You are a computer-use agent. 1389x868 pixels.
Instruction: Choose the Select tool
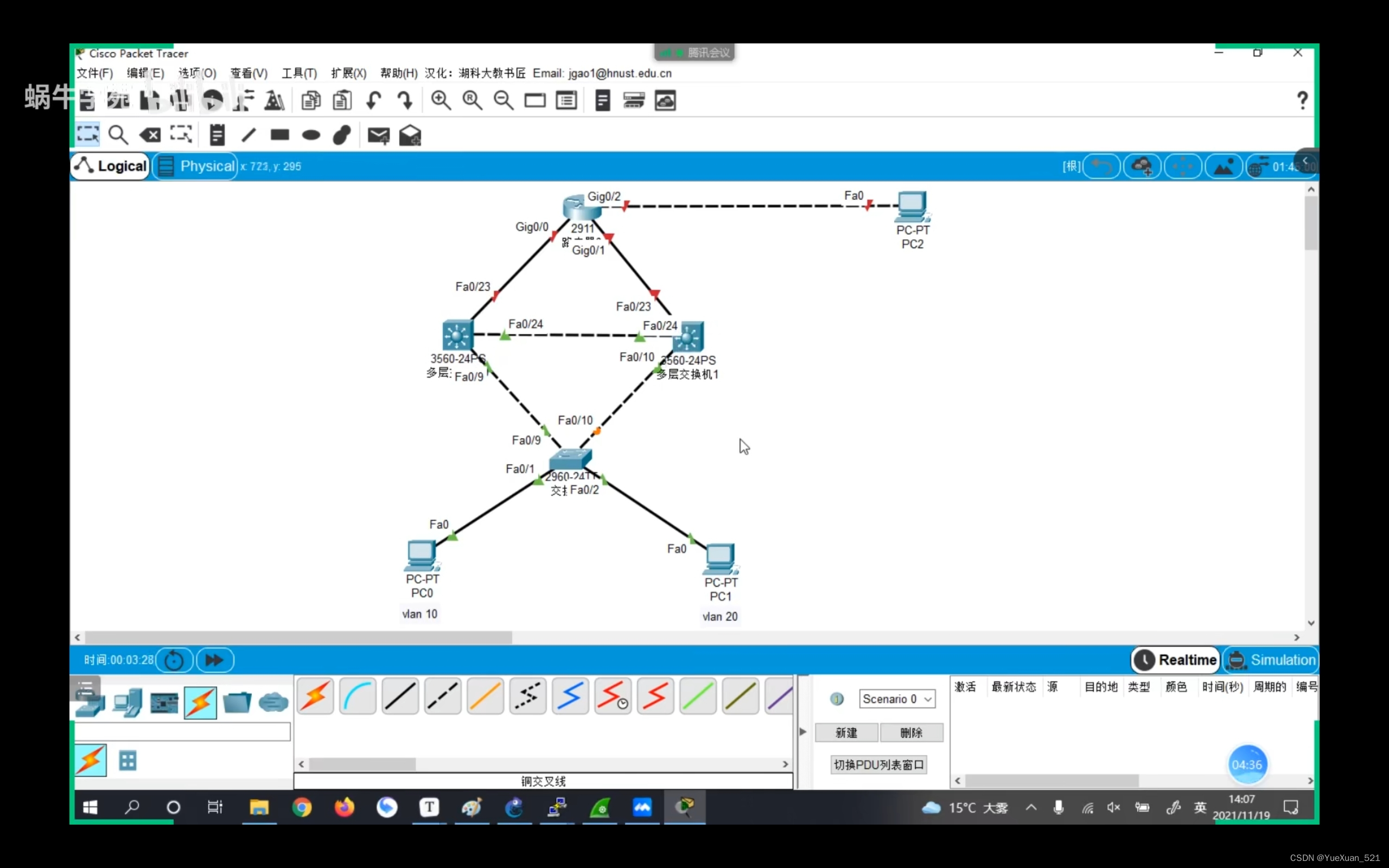[88, 135]
